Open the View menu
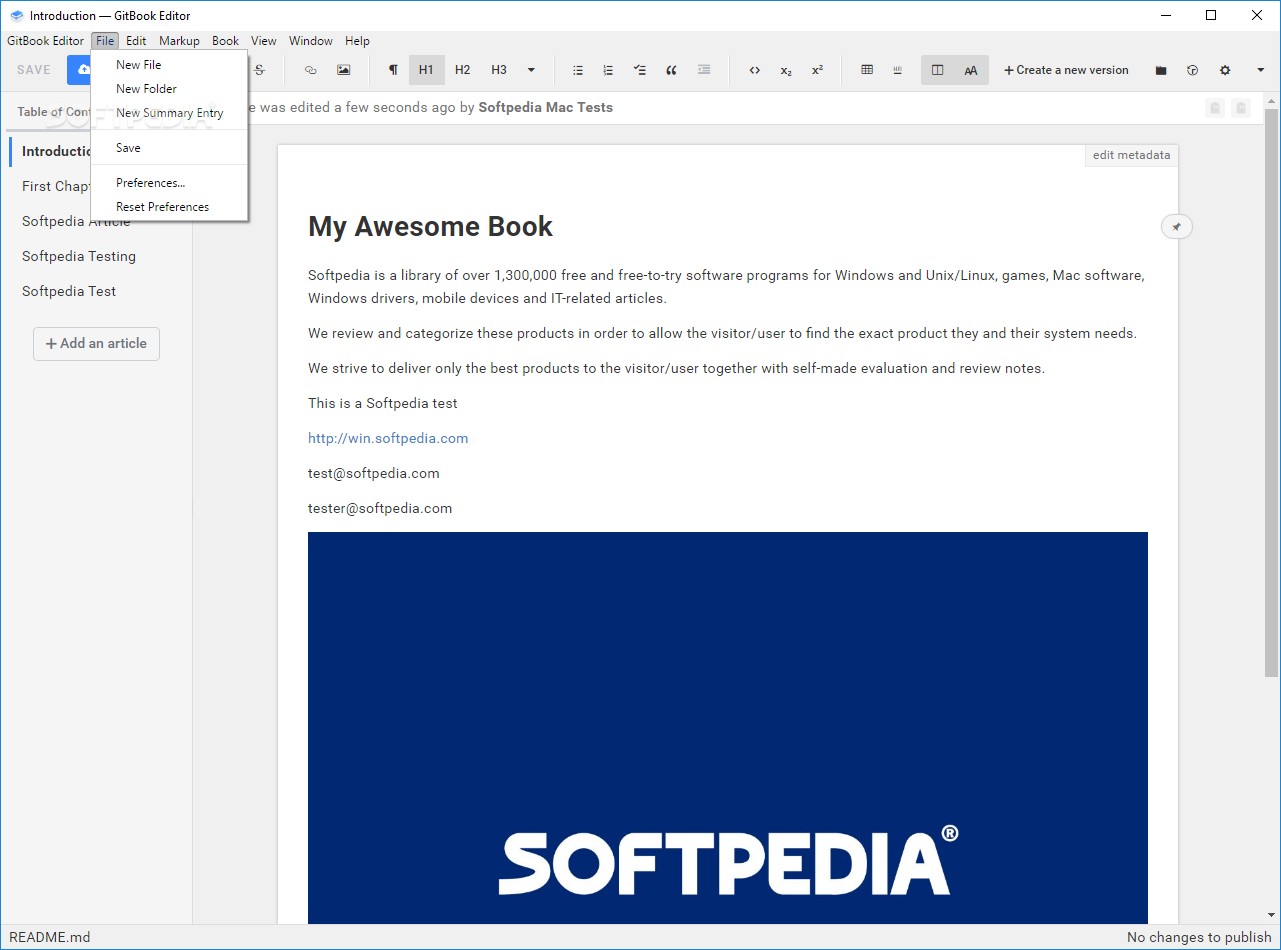1281x950 pixels. [264, 41]
